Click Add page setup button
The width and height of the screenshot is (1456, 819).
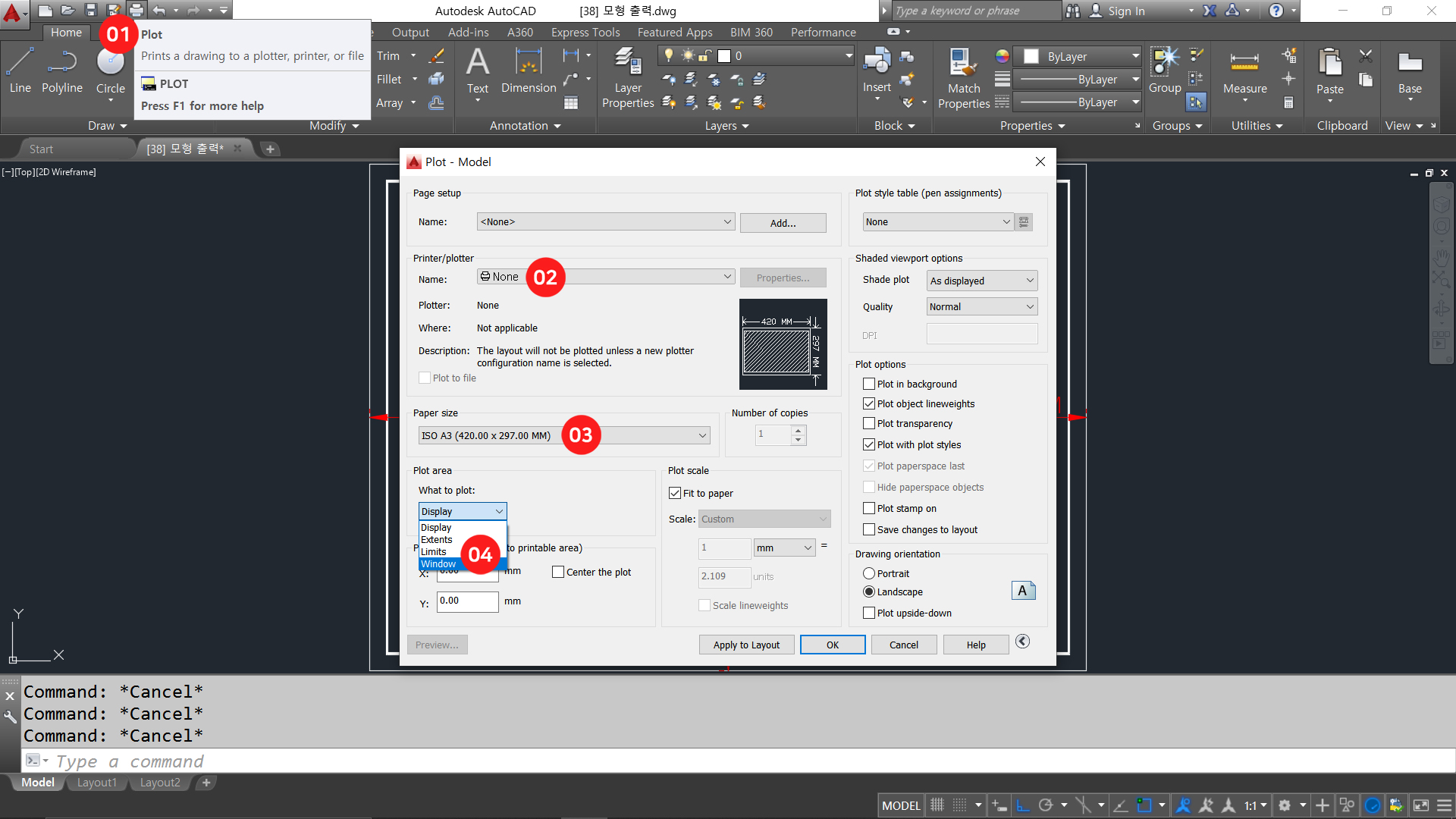point(783,223)
